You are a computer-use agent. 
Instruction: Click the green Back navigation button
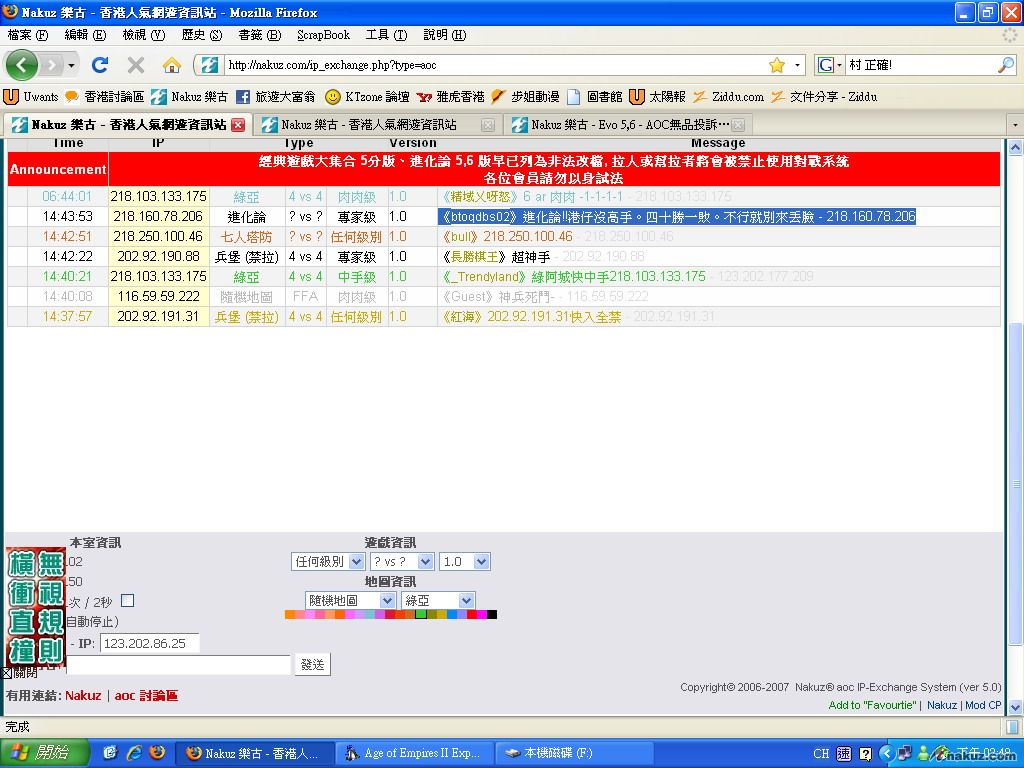tap(23, 65)
